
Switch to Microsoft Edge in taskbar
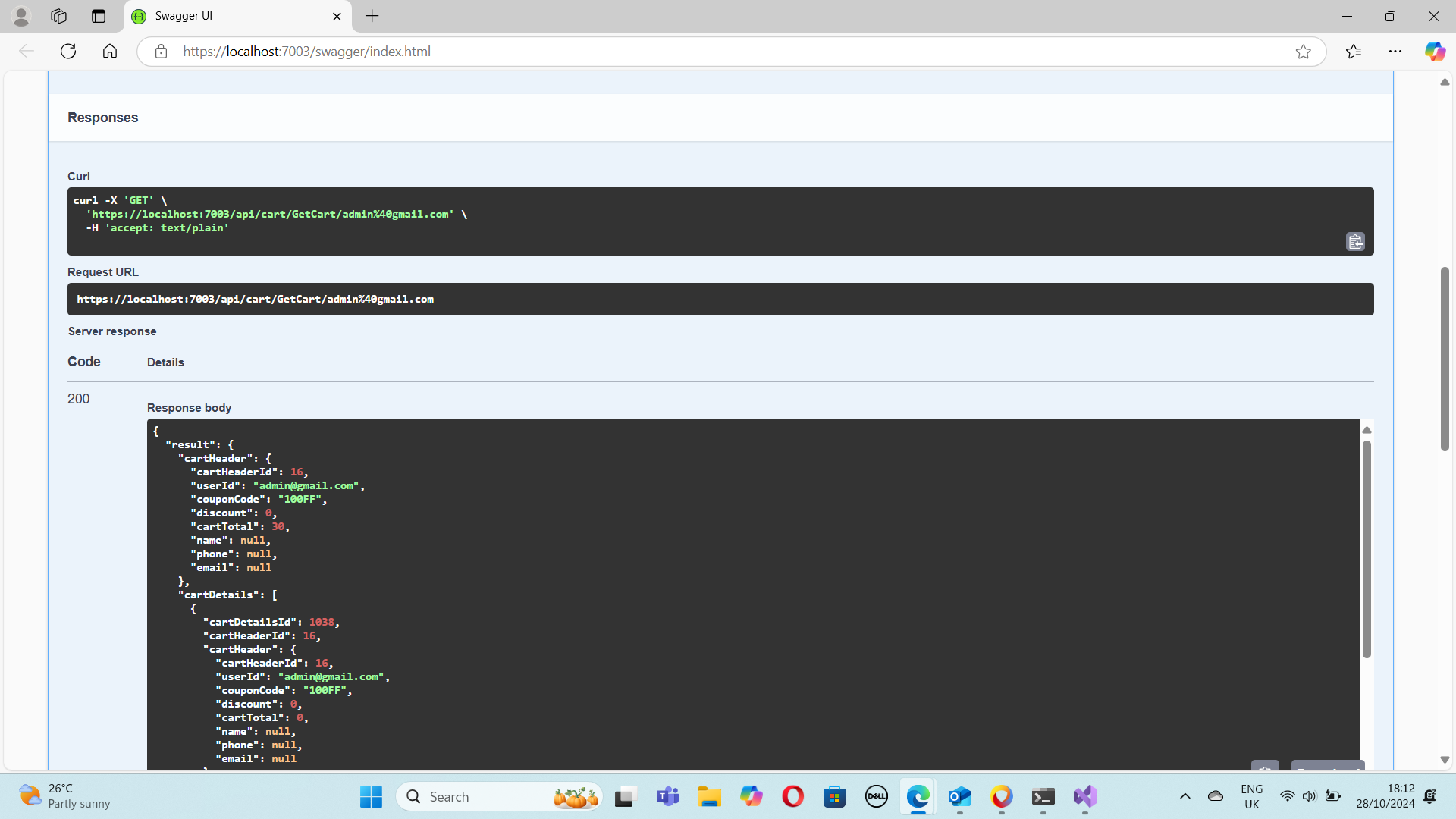coord(918,796)
